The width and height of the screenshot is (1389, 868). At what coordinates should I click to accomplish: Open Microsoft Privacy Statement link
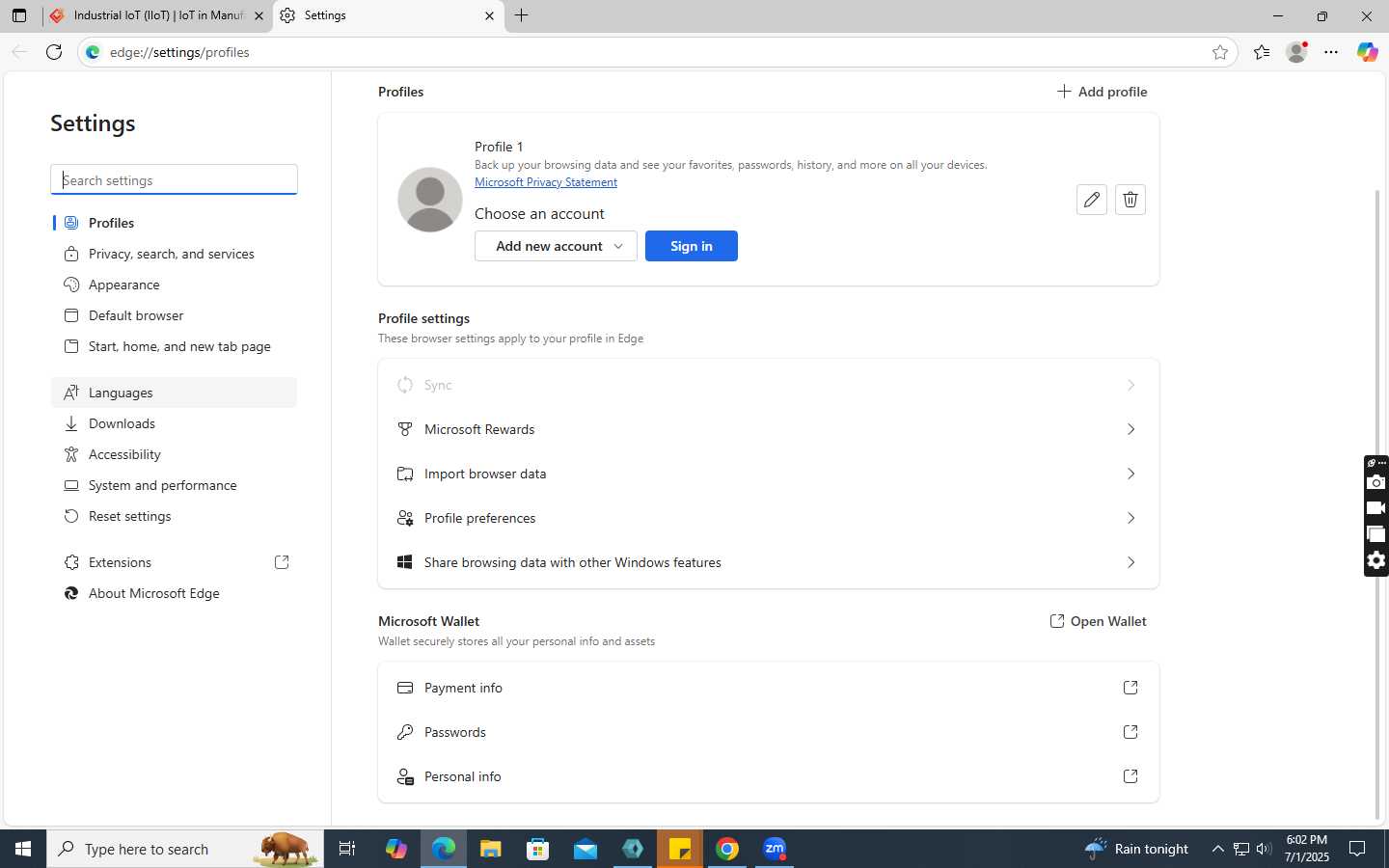pos(546,182)
